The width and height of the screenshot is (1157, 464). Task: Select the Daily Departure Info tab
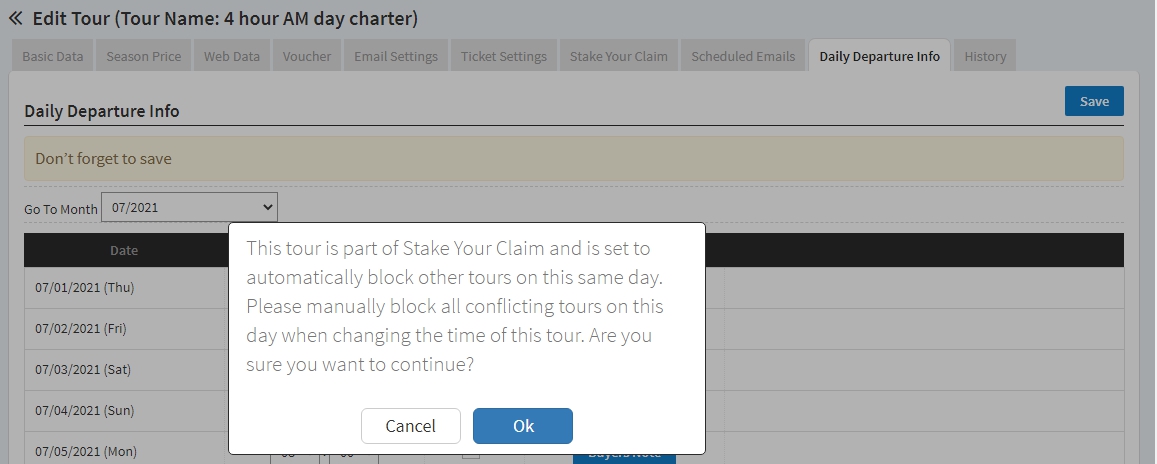tap(880, 56)
